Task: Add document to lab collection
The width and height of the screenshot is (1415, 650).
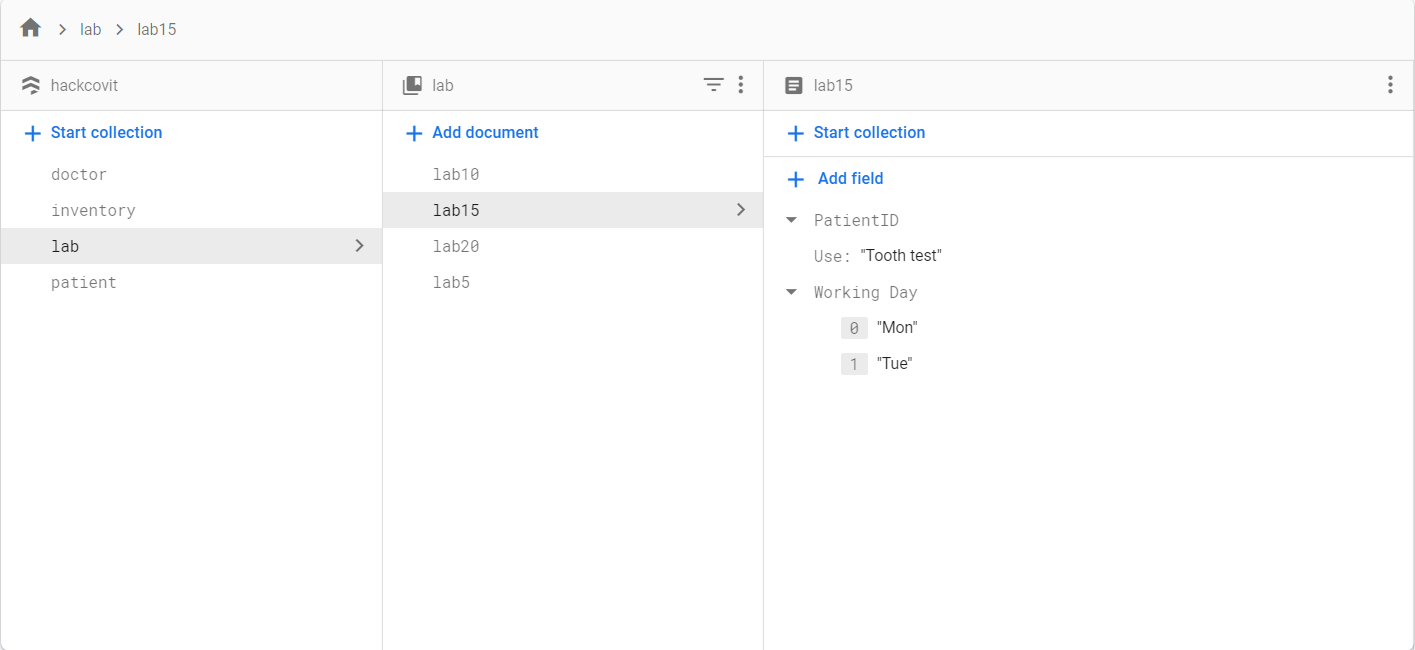Action: coord(485,133)
